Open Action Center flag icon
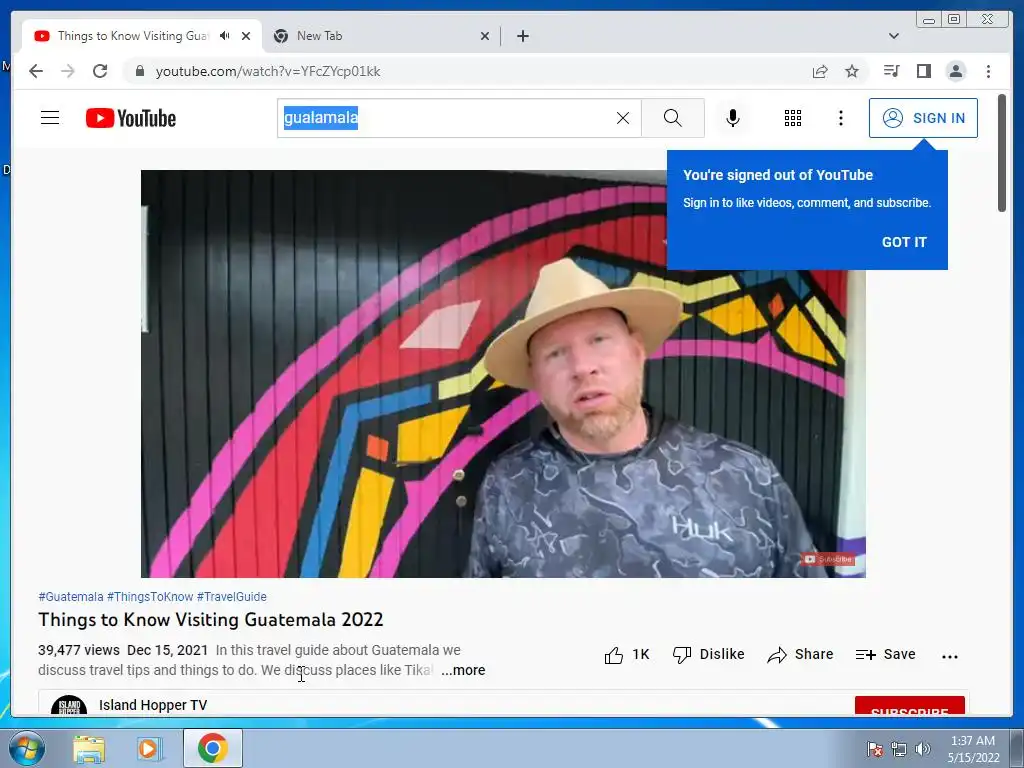Viewport: 1024px width, 768px height. click(875, 749)
